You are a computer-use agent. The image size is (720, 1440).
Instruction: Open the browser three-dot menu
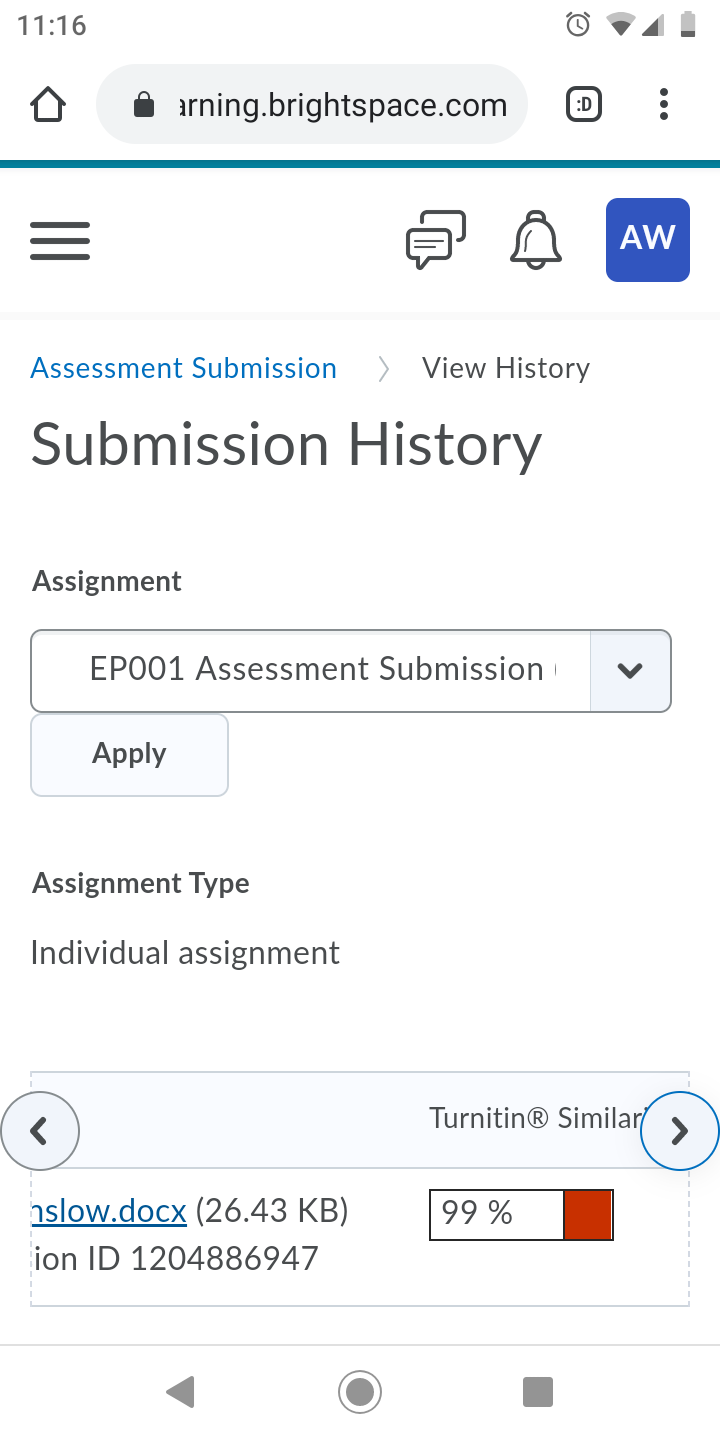coord(663,104)
